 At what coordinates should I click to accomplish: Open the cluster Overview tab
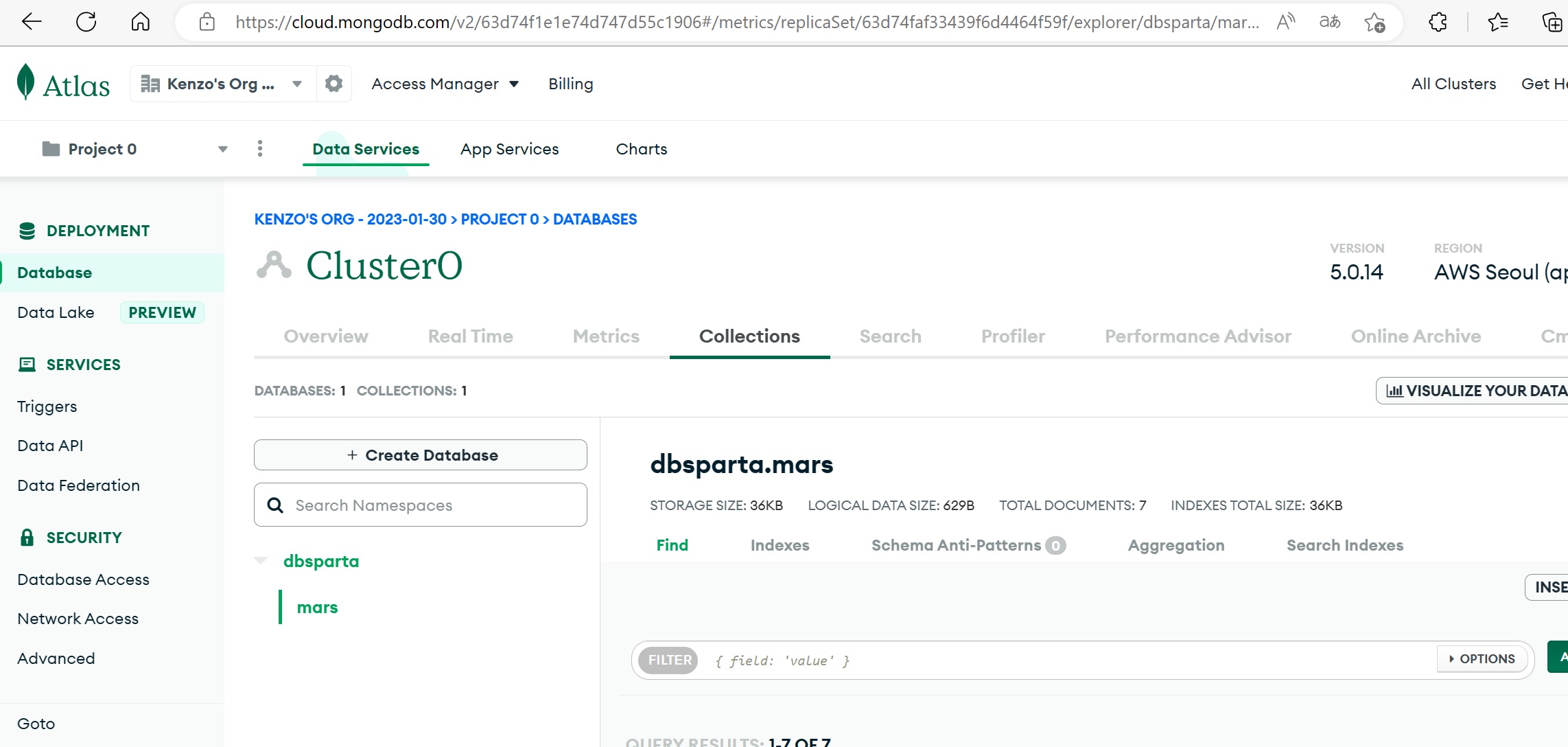pos(326,336)
